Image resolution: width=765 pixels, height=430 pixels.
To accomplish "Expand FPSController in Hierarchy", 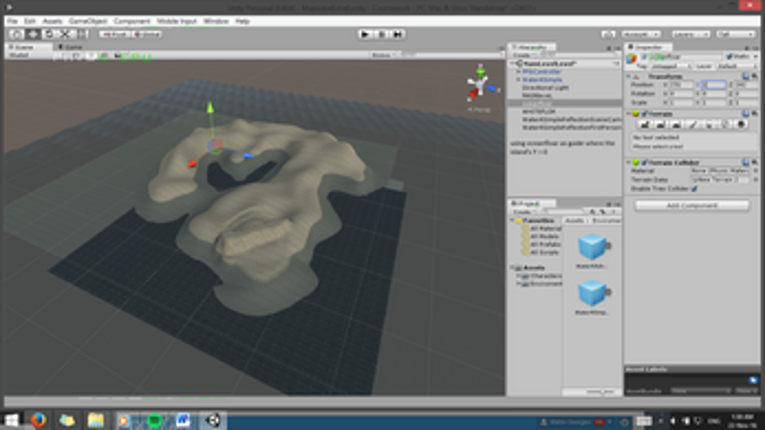I will pyautogui.click(x=518, y=72).
